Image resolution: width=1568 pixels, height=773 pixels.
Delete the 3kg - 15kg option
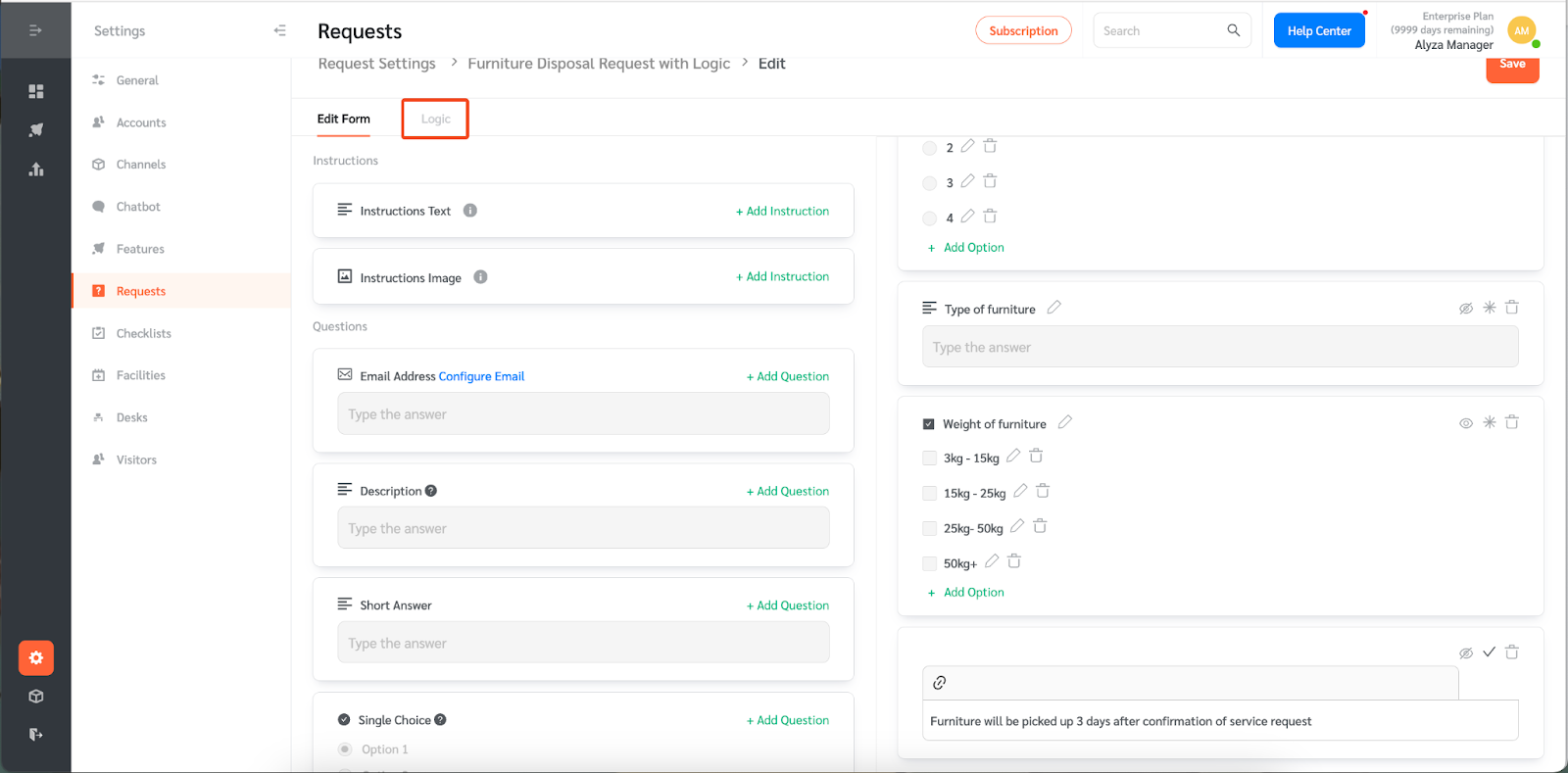click(1036, 457)
